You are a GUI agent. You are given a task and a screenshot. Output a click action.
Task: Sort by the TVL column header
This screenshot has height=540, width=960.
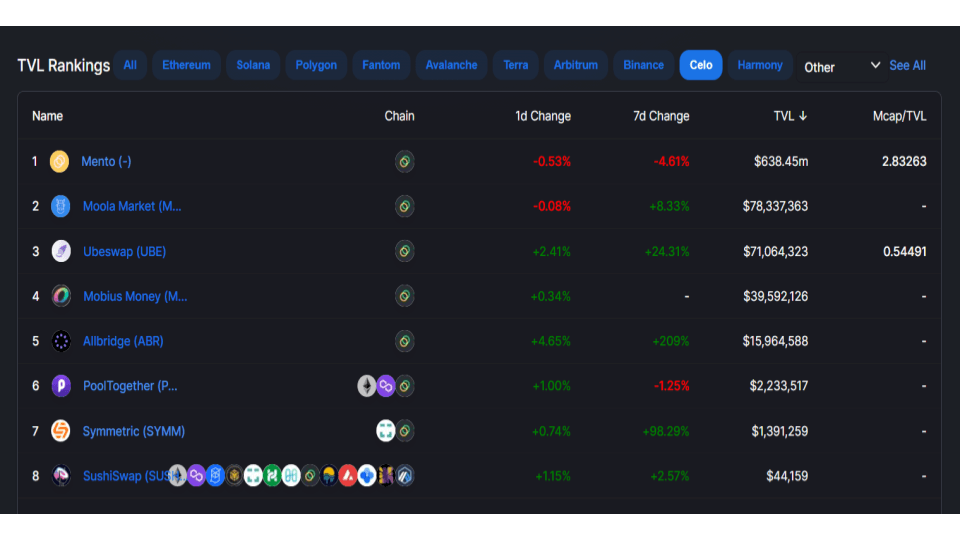click(790, 116)
